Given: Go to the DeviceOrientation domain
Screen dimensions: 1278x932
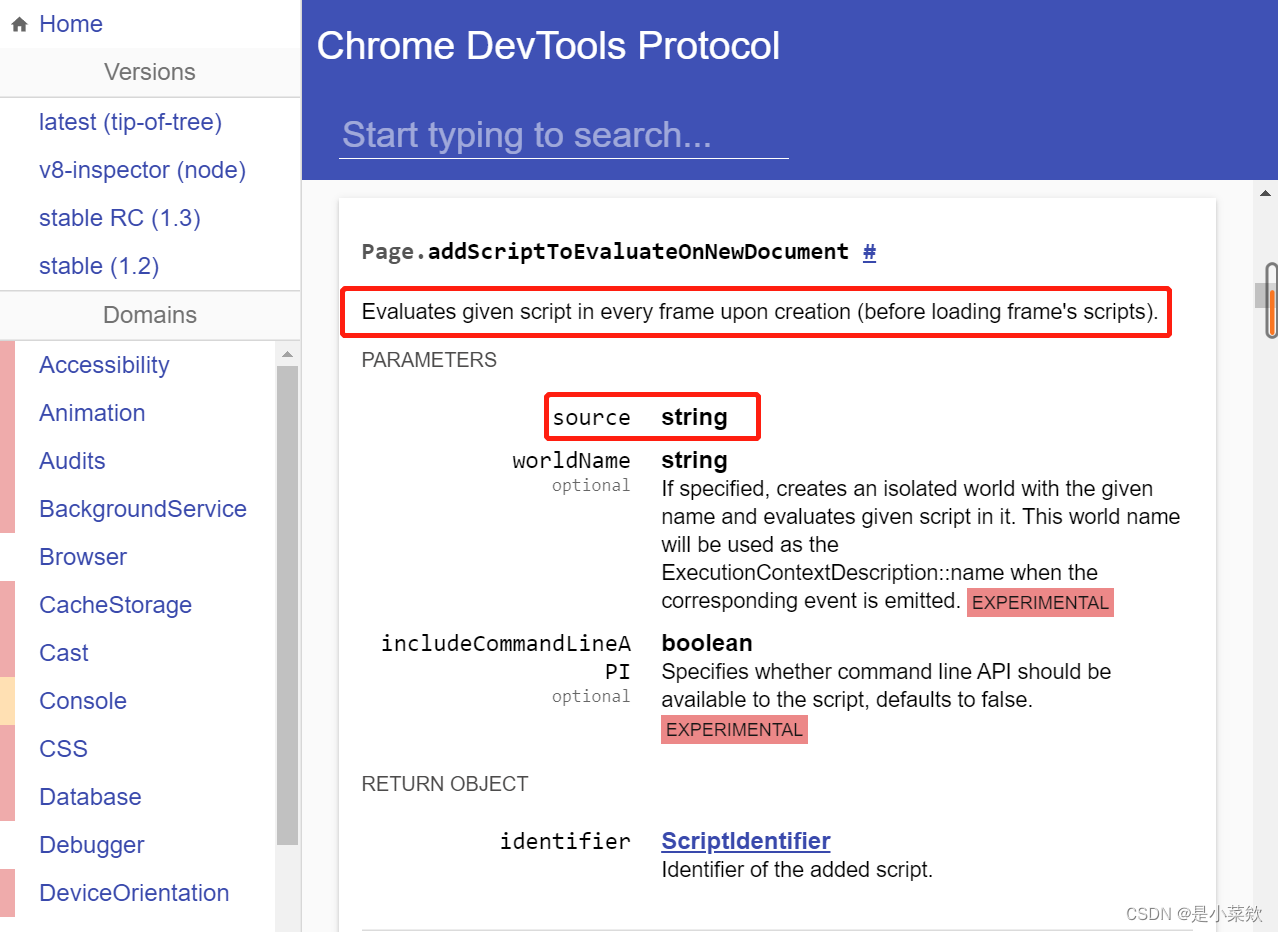Looking at the screenshot, I should (x=134, y=893).
